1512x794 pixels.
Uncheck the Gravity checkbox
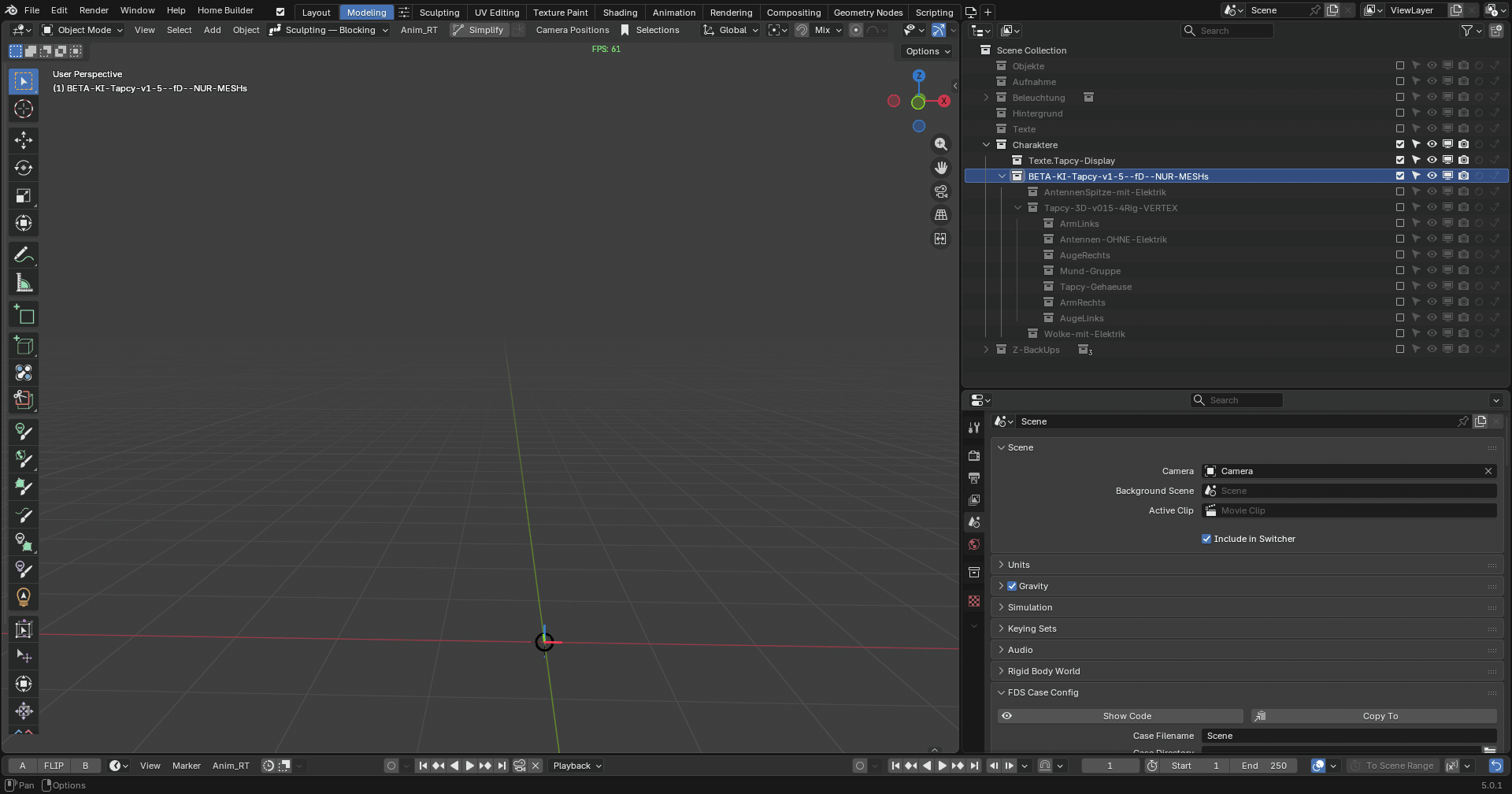(x=1013, y=585)
